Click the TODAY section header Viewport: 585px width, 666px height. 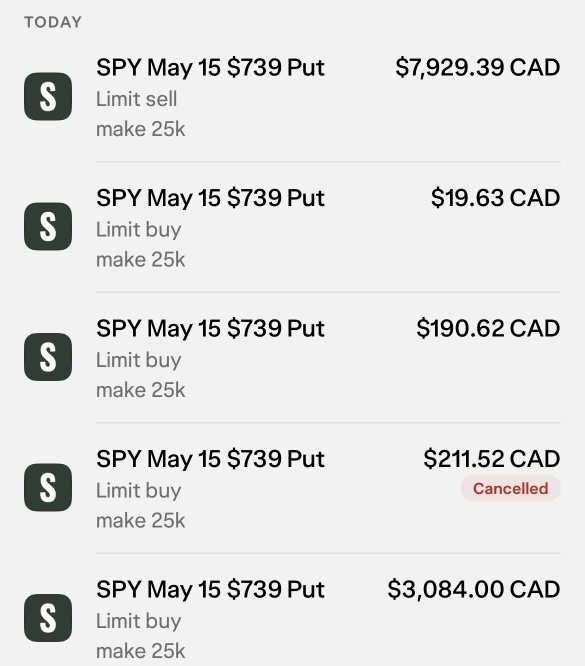(53, 22)
